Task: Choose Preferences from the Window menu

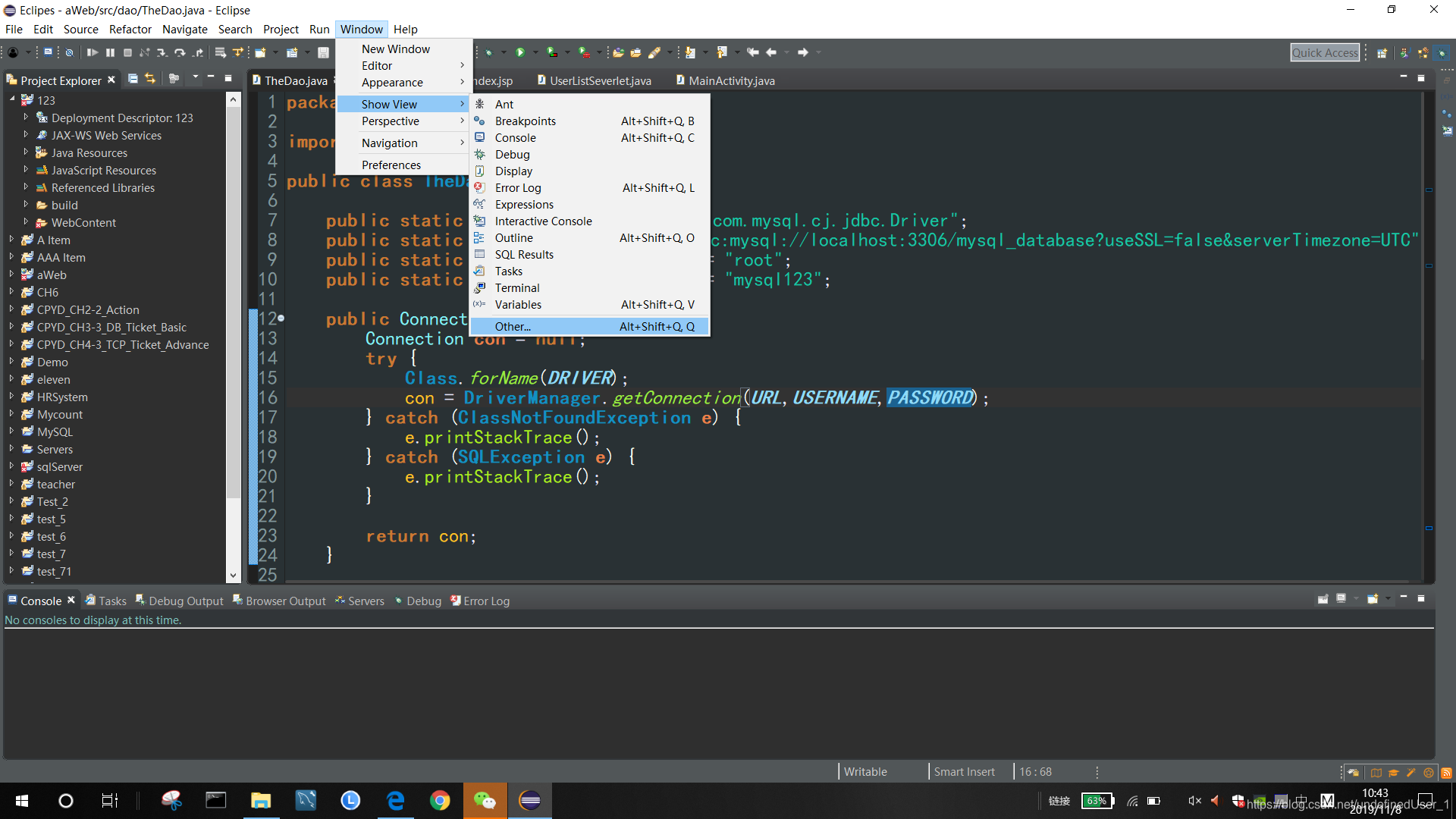Action: click(391, 165)
